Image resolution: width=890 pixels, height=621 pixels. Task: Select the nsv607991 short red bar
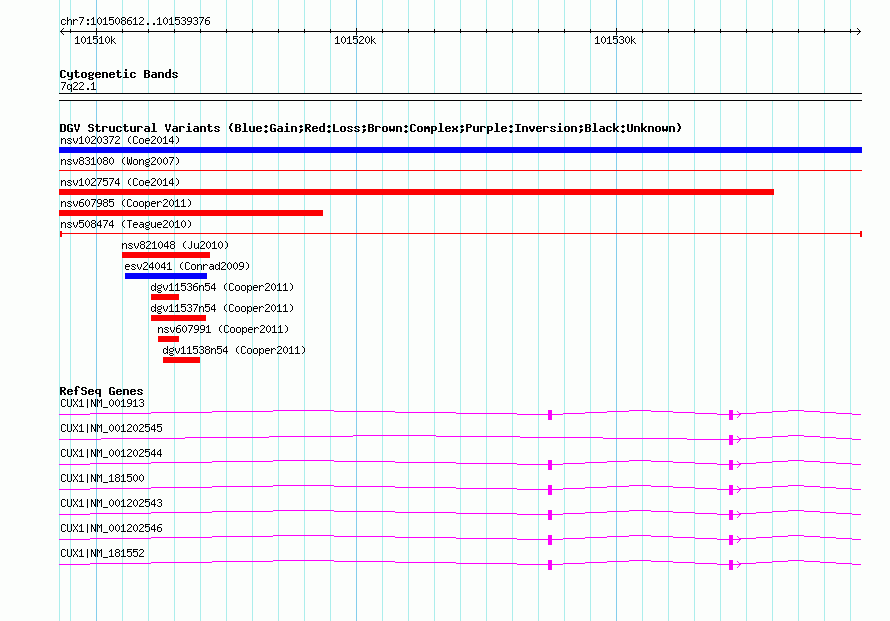coord(169,339)
